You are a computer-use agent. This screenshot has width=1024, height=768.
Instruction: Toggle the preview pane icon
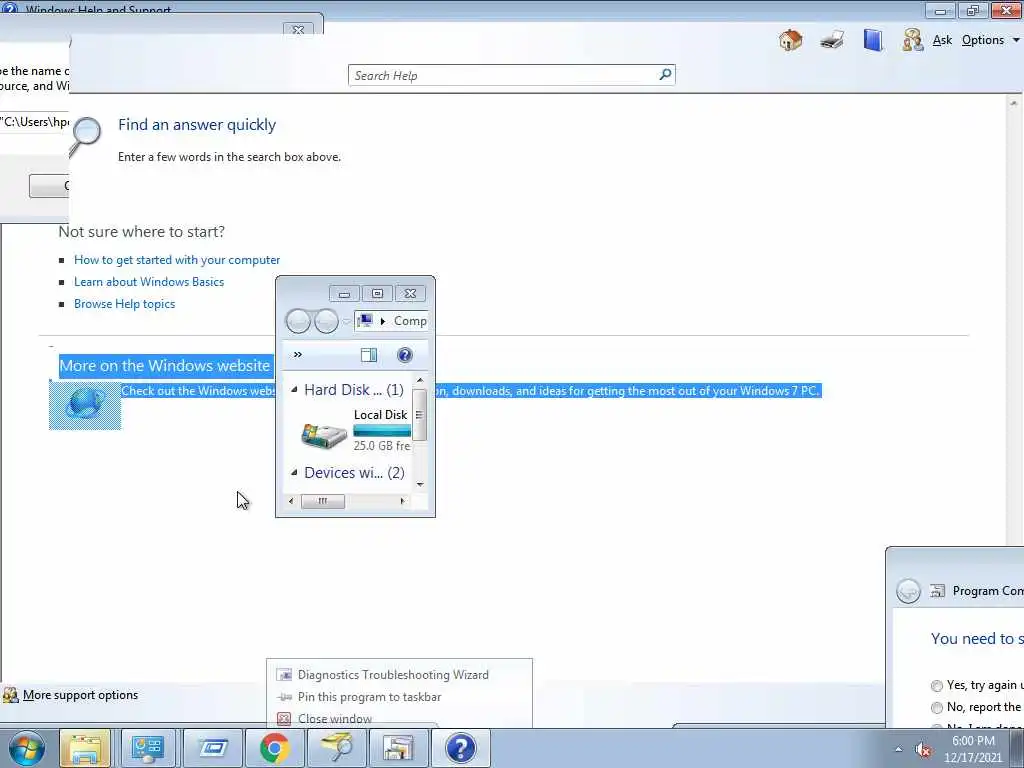[x=369, y=355]
